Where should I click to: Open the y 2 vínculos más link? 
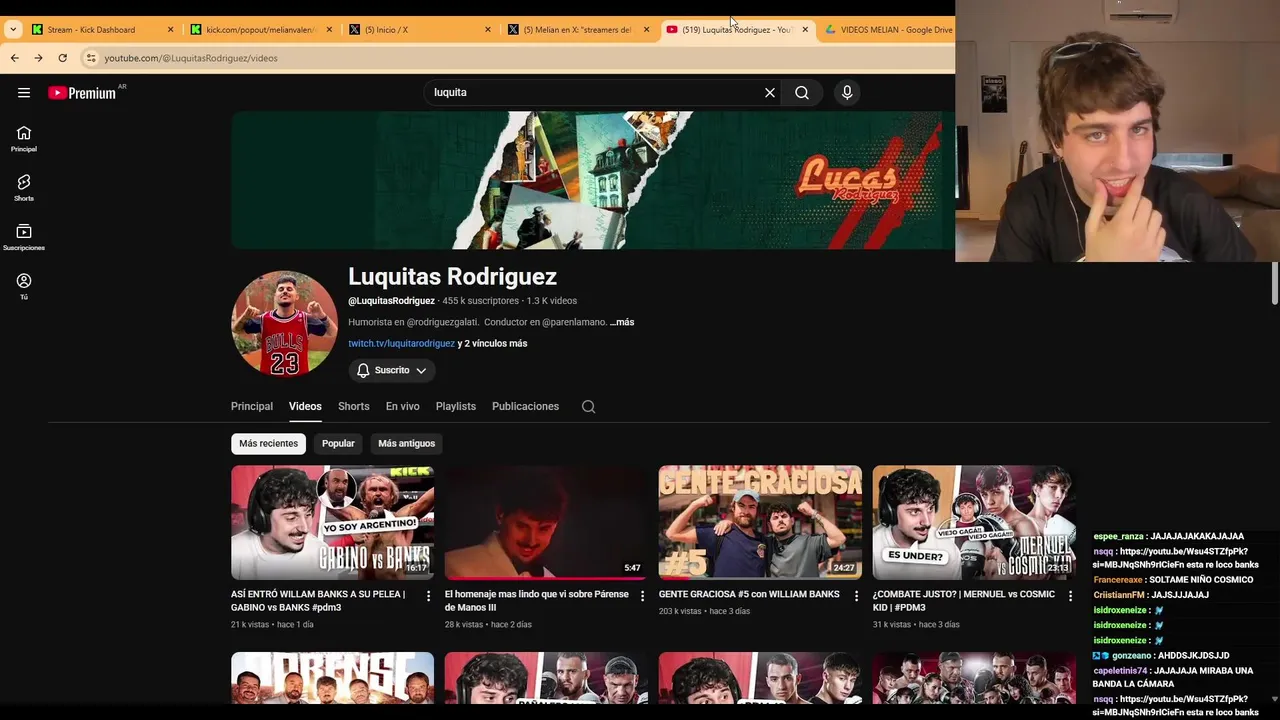point(493,343)
